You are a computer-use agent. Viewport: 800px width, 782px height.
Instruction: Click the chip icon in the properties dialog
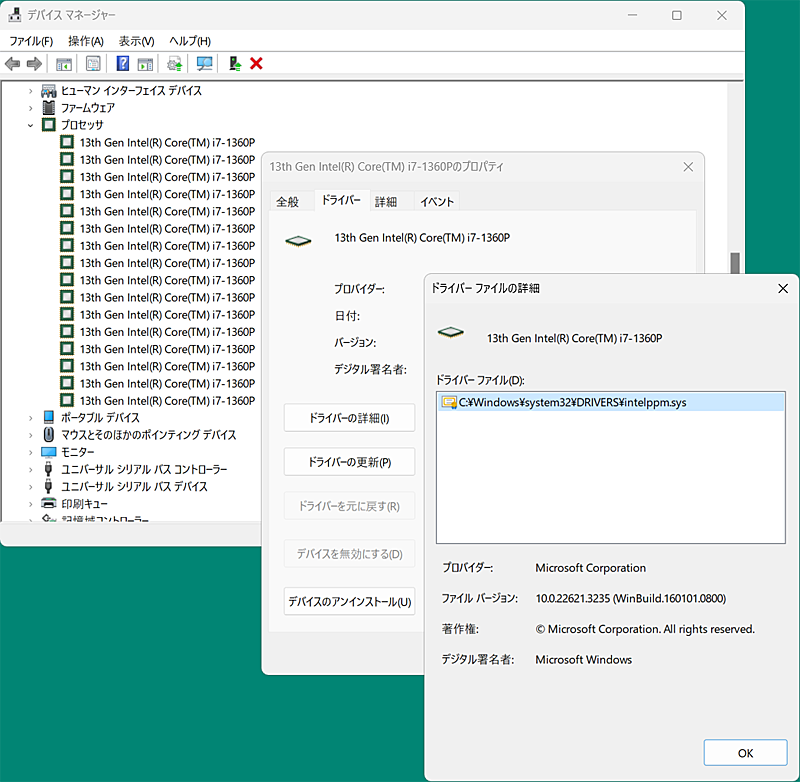coord(298,241)
